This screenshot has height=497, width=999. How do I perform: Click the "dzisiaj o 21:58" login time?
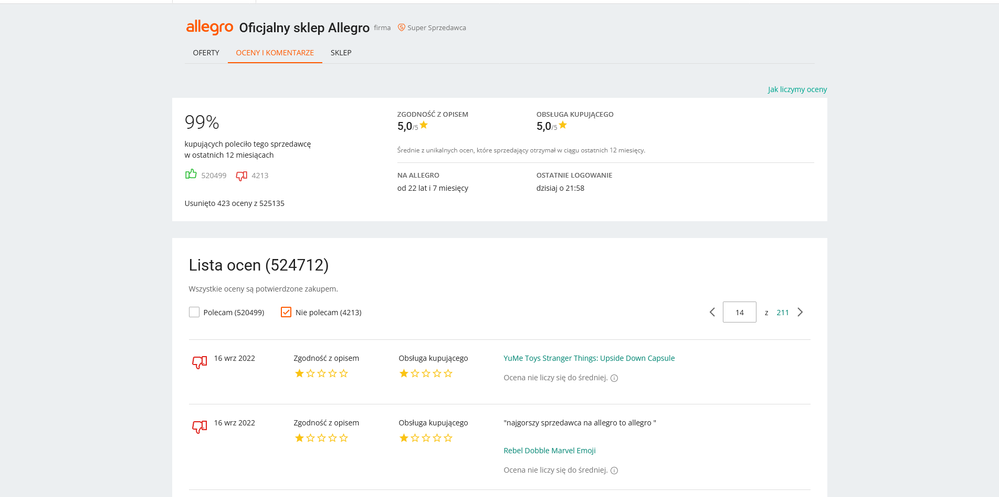pyautogui.click(x=561, y=189)
